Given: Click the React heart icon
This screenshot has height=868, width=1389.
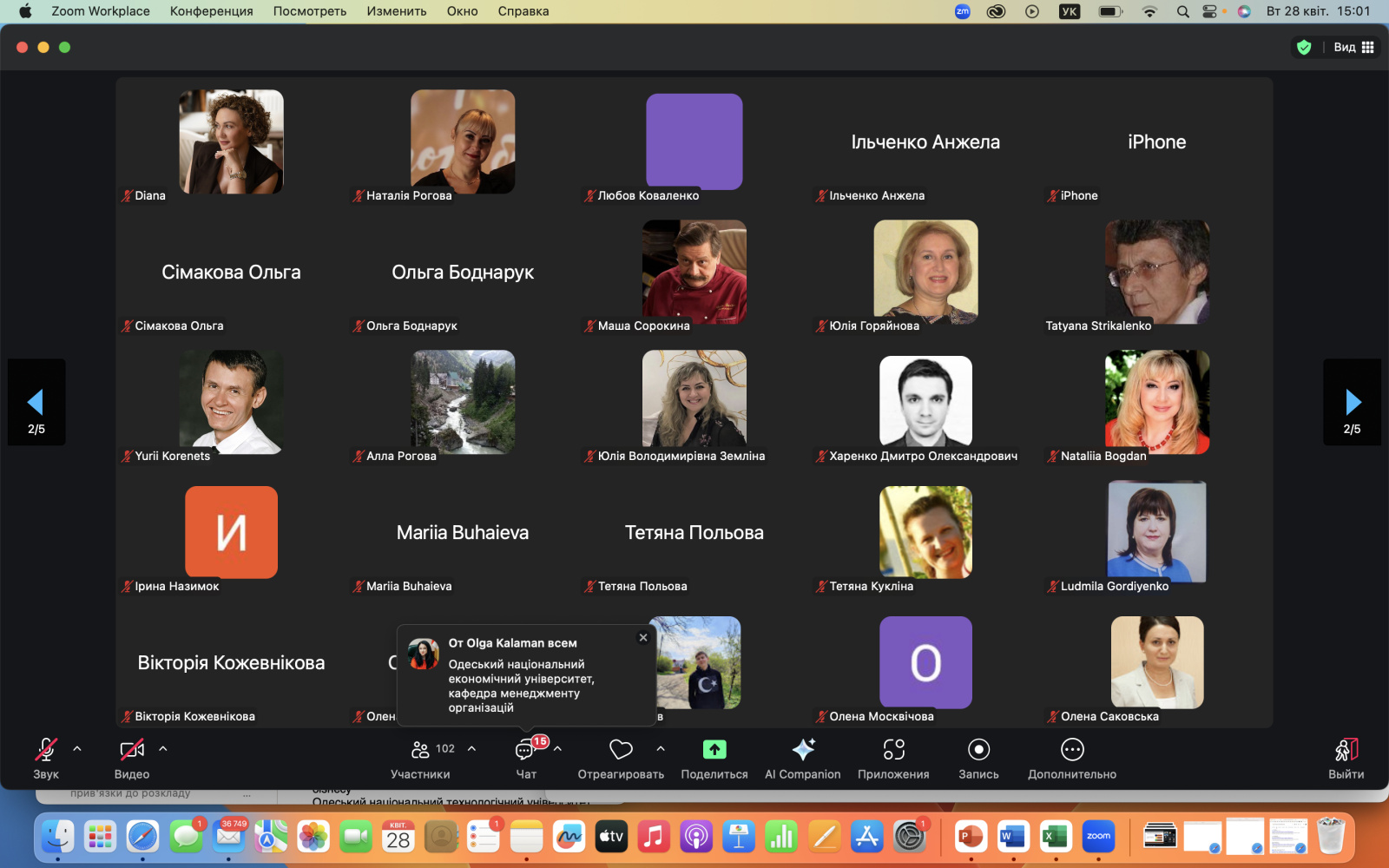Looking at the screenshot, I should pyautogui.click(x=621, y=750).
